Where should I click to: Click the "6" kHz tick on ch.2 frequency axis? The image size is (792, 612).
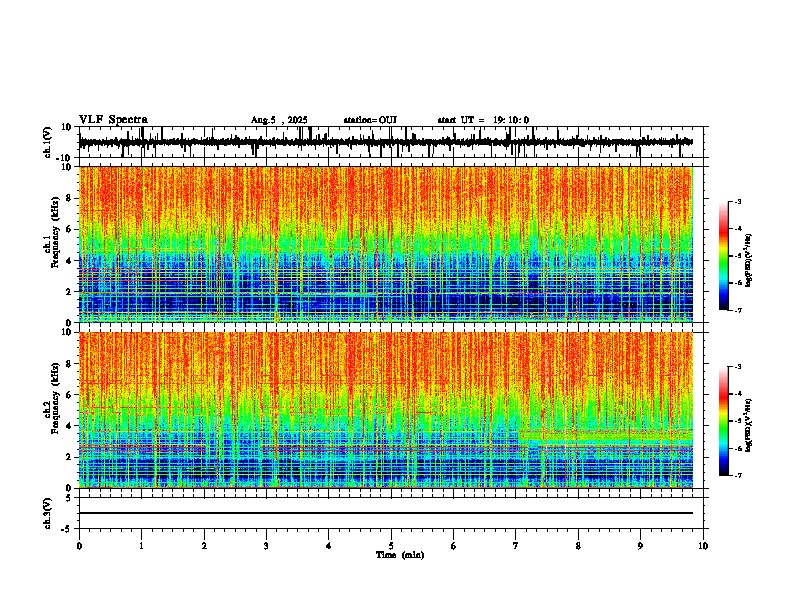70,395
